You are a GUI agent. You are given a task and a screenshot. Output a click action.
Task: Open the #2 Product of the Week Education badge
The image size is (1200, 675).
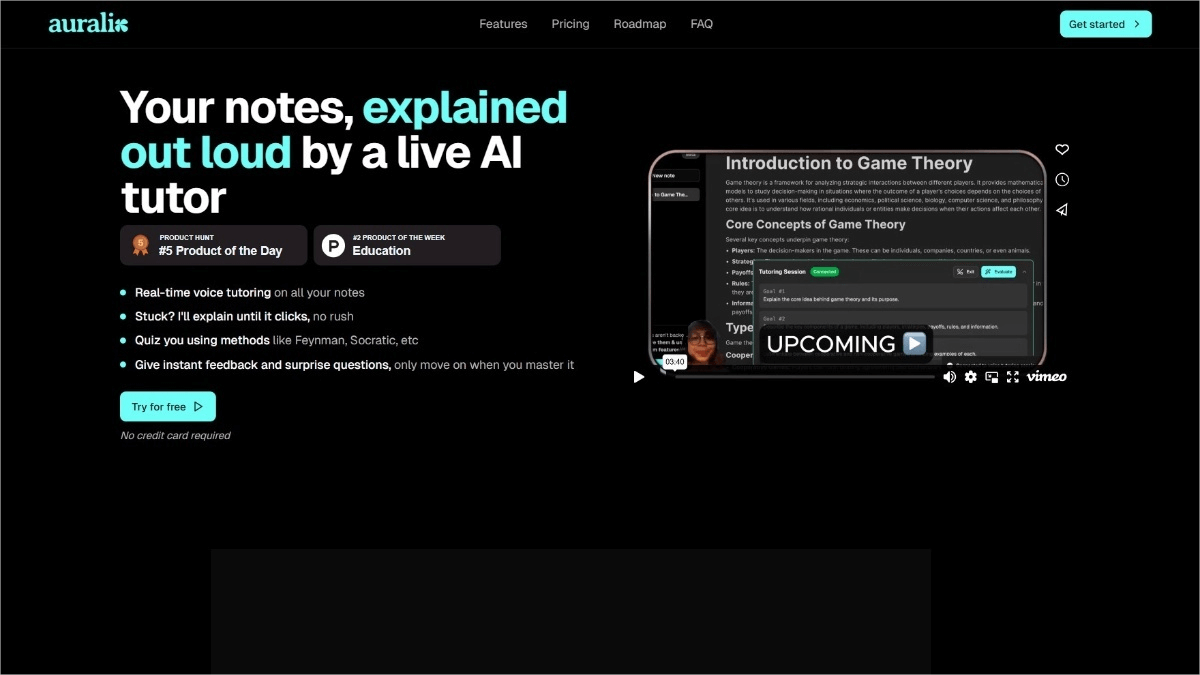pyautogui.click(x=406, y=245)
